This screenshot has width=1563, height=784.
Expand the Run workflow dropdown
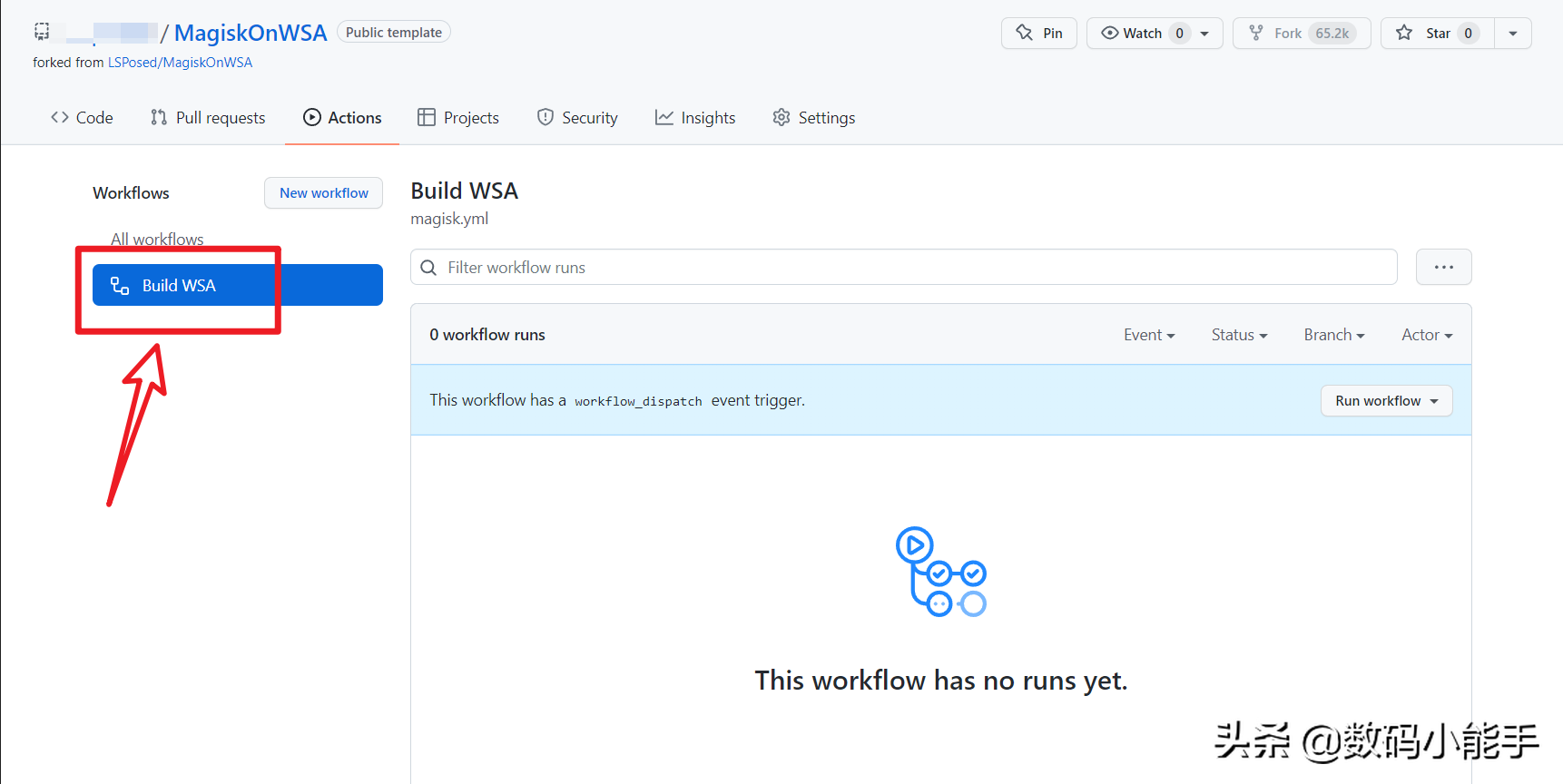[1386, 401]
